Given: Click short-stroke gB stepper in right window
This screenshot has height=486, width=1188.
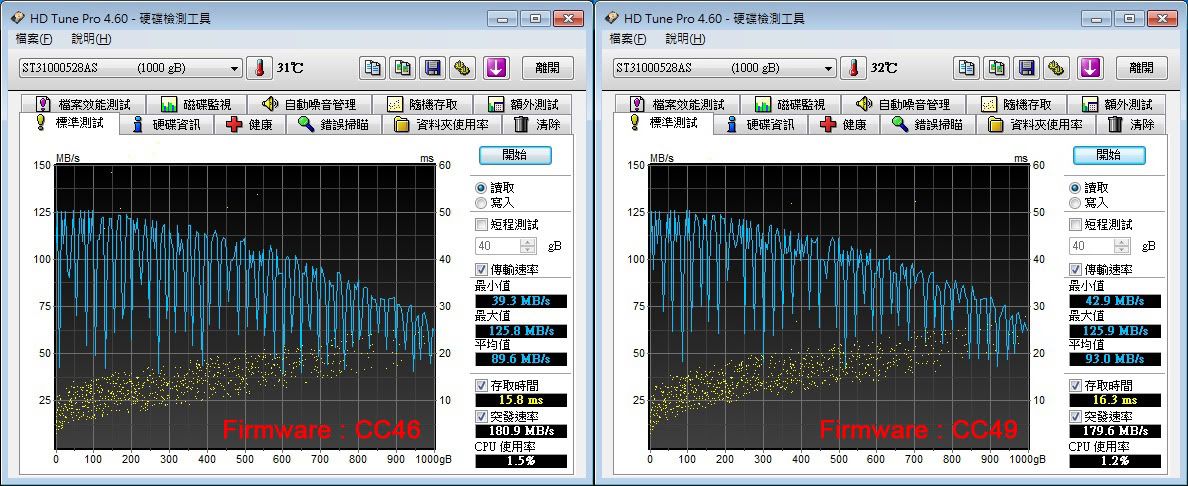Looking at the screenshot, I should [1123, 246].
